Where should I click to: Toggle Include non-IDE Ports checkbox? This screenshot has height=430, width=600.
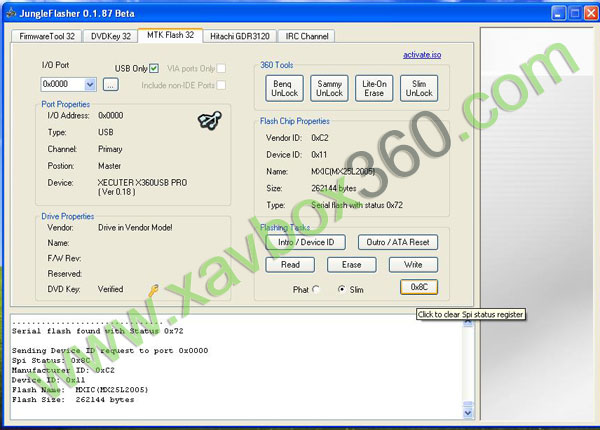(x=221, y=85)
